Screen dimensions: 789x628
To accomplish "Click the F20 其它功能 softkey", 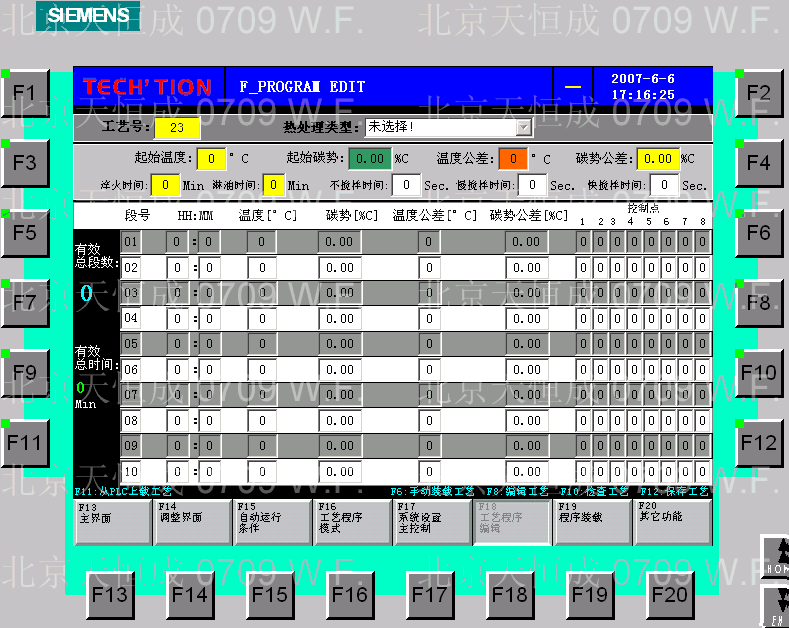I will (x=673, y=521).
